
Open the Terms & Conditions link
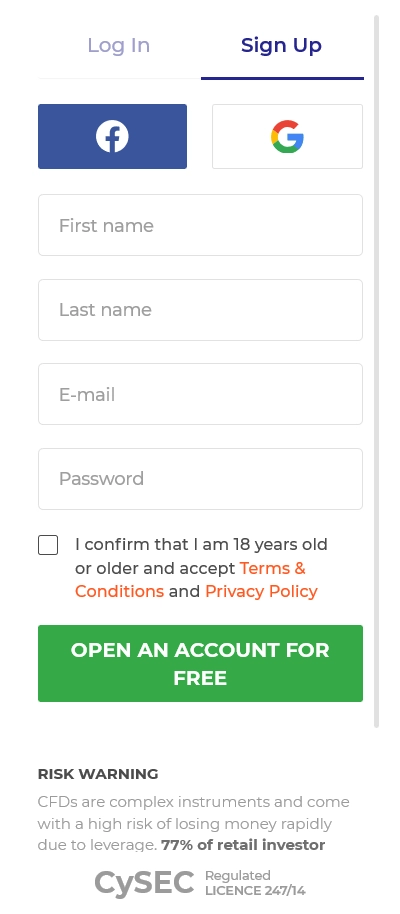coord(190,579)
